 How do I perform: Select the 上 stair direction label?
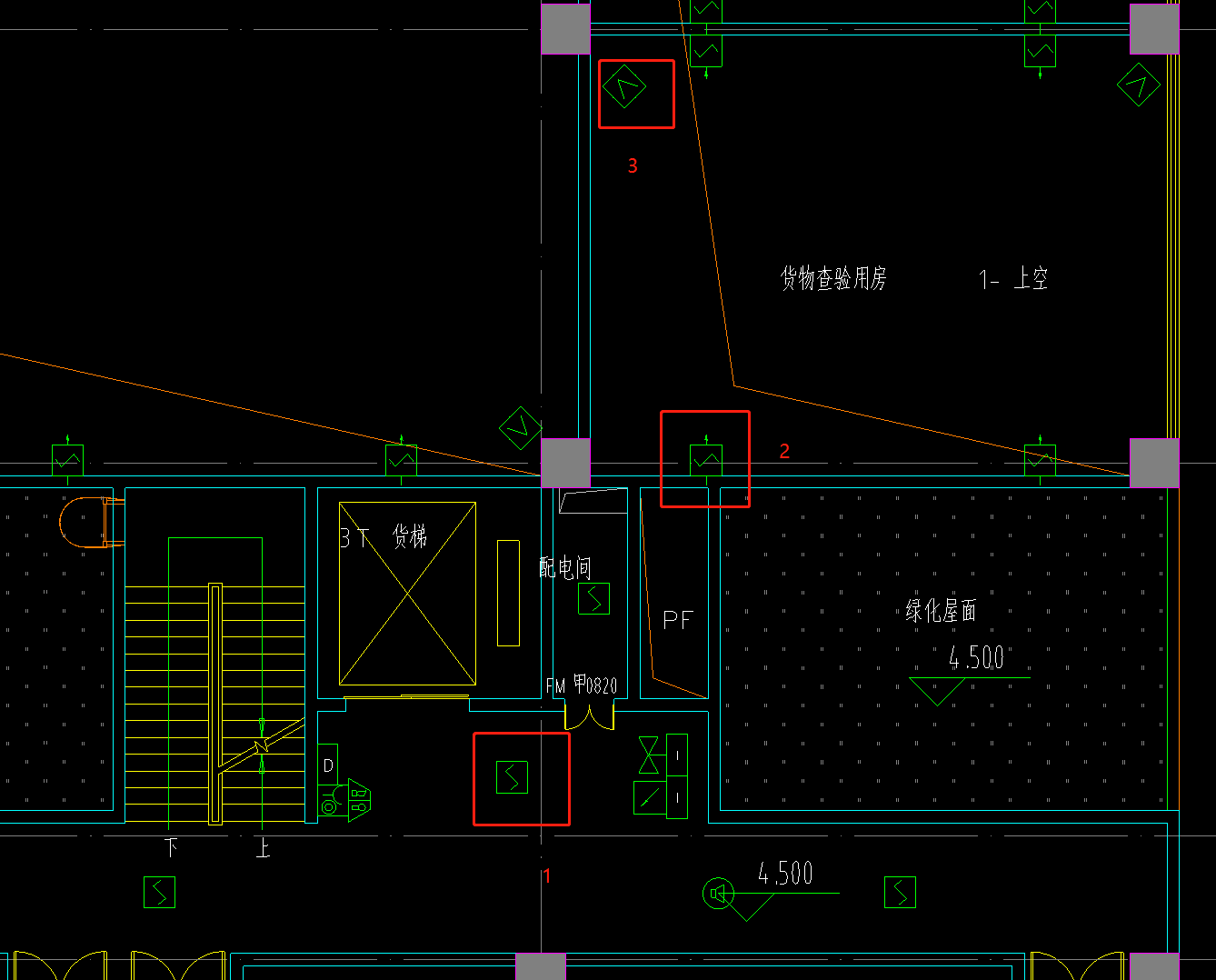[263, 848]
